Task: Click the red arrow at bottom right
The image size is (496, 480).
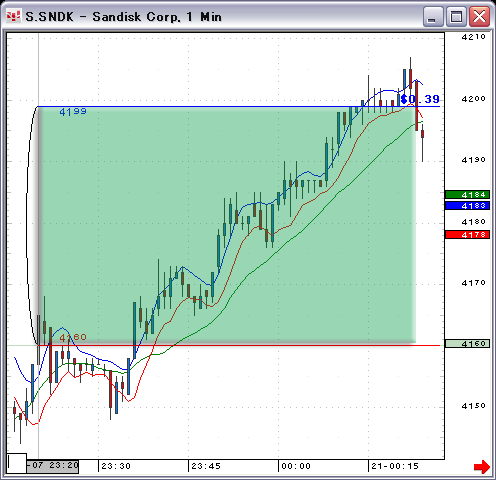Action: (x=482, y=467)
